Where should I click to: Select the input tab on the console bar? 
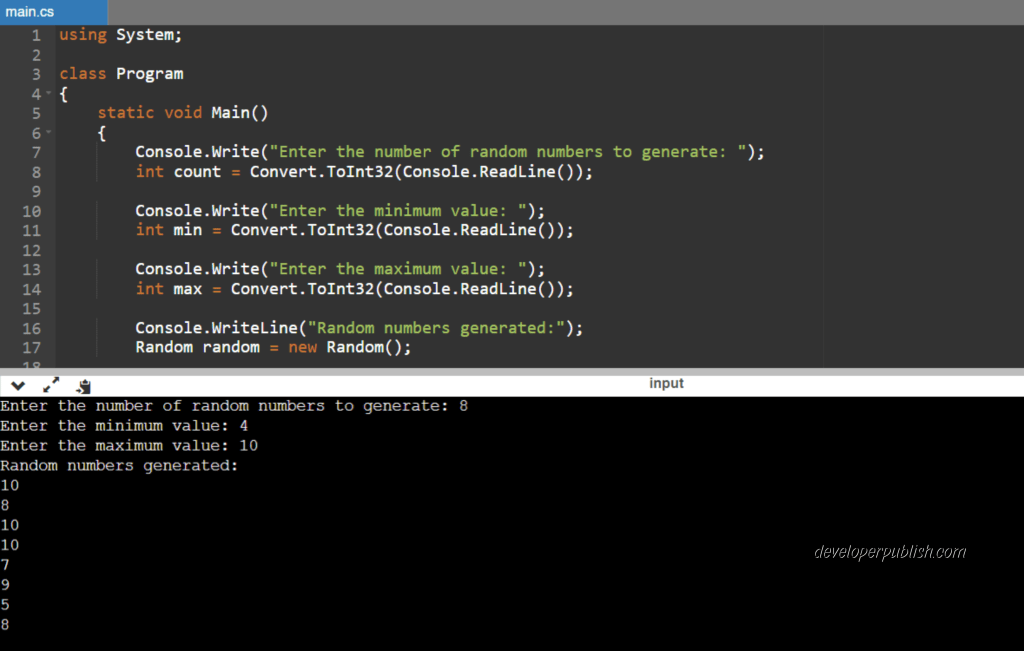666,382
